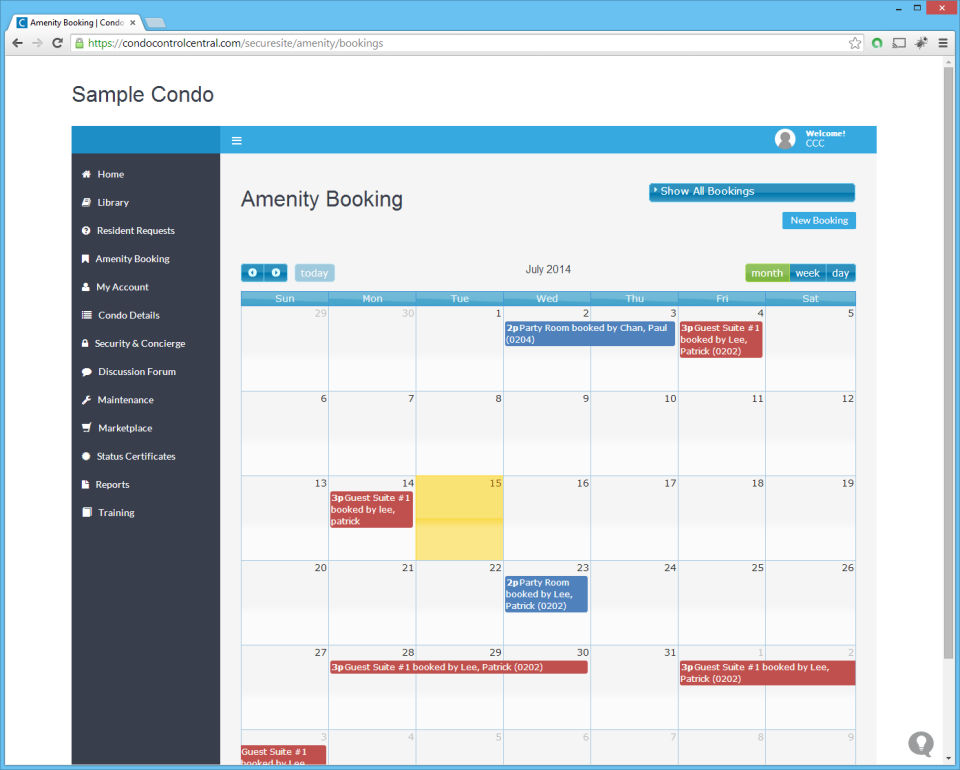Advance to the next month with the right arrow
The height and width of the screenshot is (770, 960).
276,273
